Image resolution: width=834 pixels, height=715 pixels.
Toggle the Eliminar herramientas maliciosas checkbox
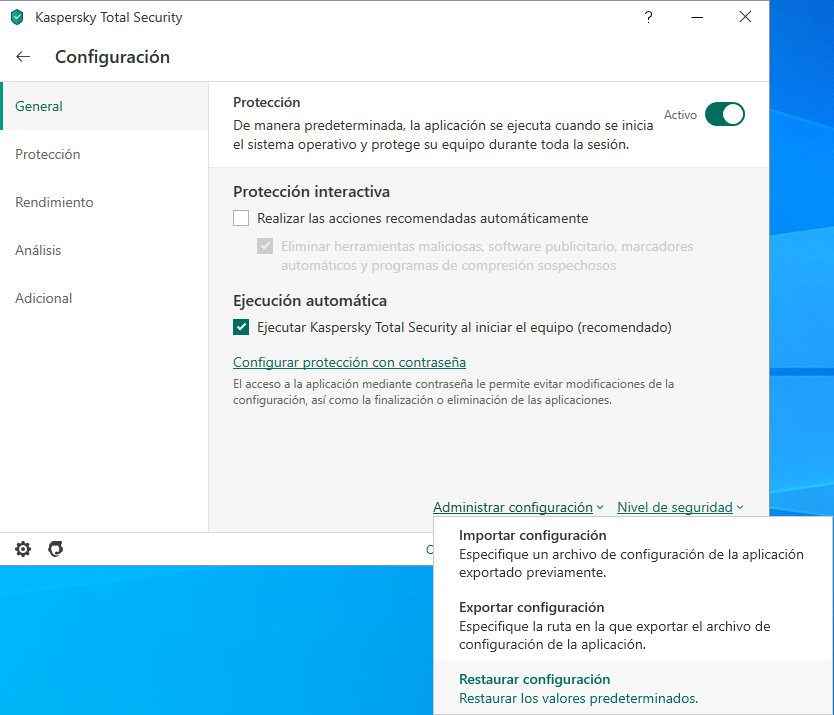(x=265, y=246)
